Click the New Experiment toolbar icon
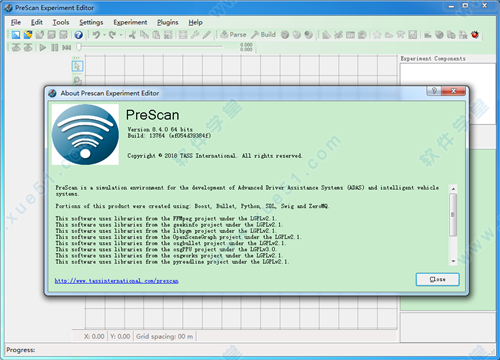Viewport: 500px width, 360px height. pos(16,35)
